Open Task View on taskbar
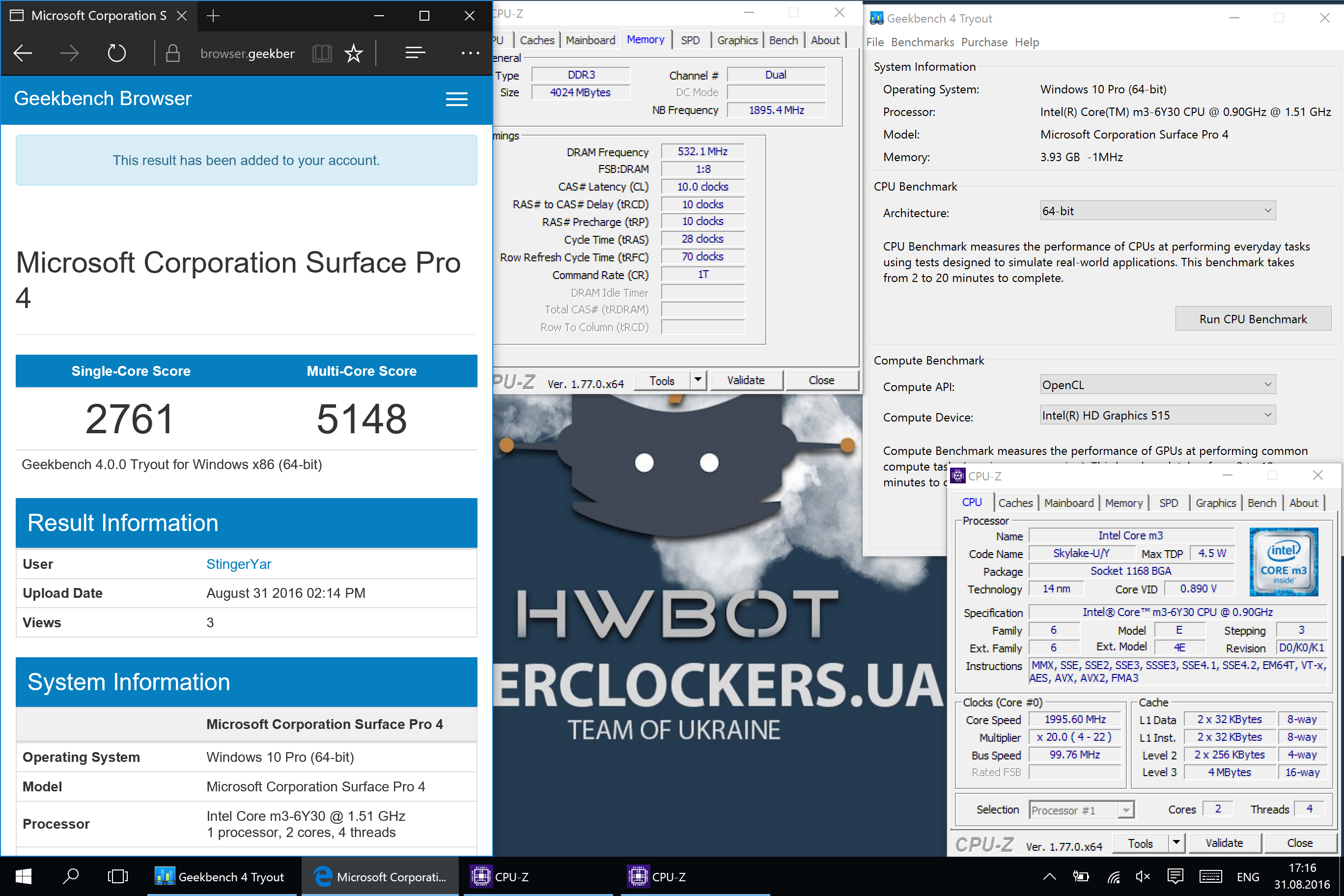 118,876
